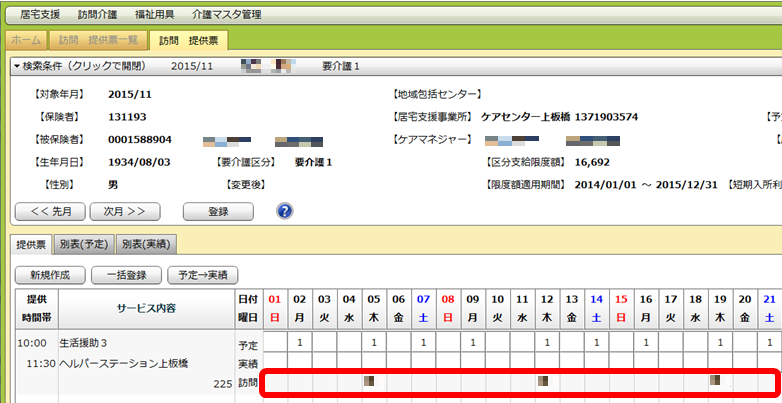782x403 pixels.
Task: Click the 一括登録 bulk register button
Action: pyautogui.click(x=125, y=274)
